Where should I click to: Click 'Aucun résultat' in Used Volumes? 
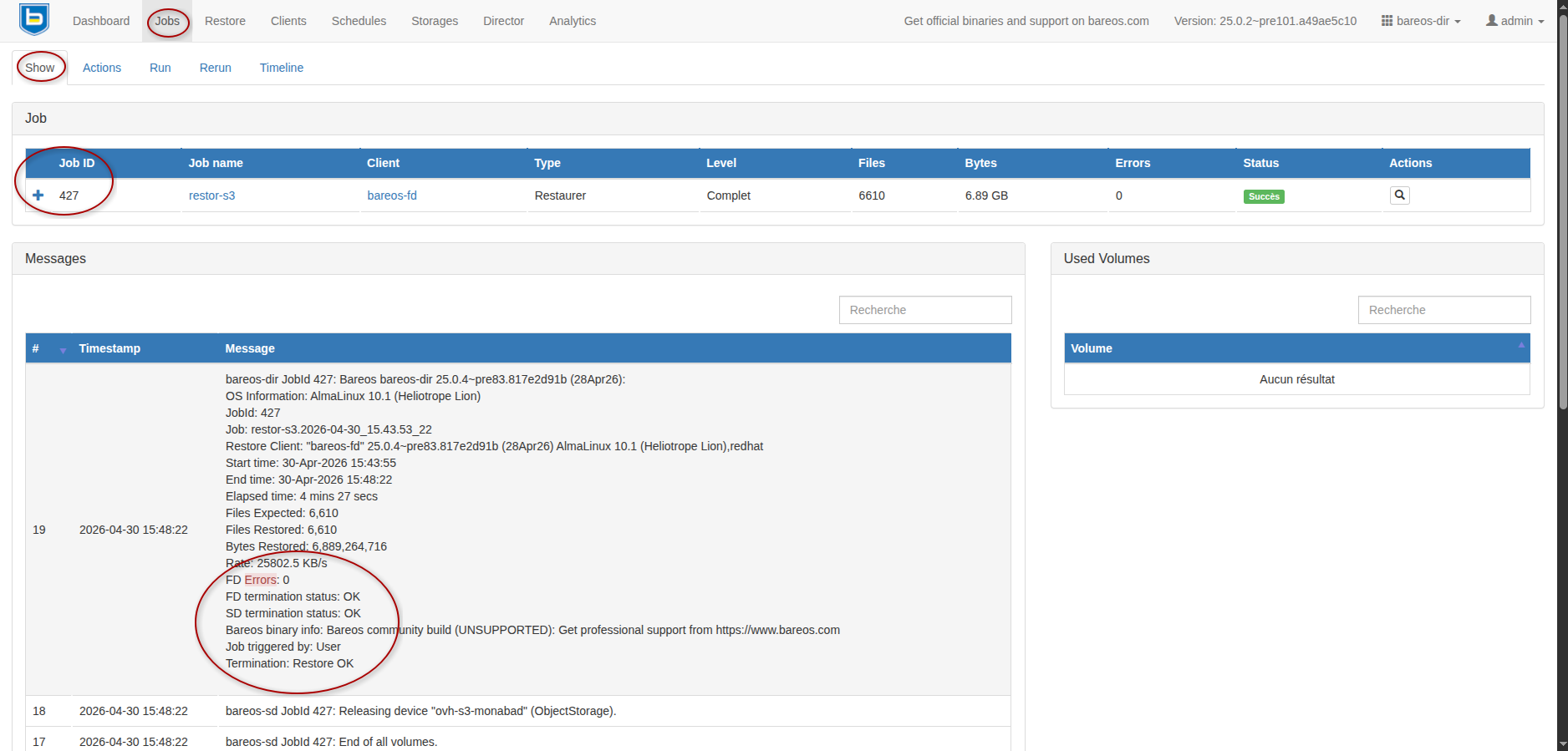pyautogui.click(x=1296, y=379)
